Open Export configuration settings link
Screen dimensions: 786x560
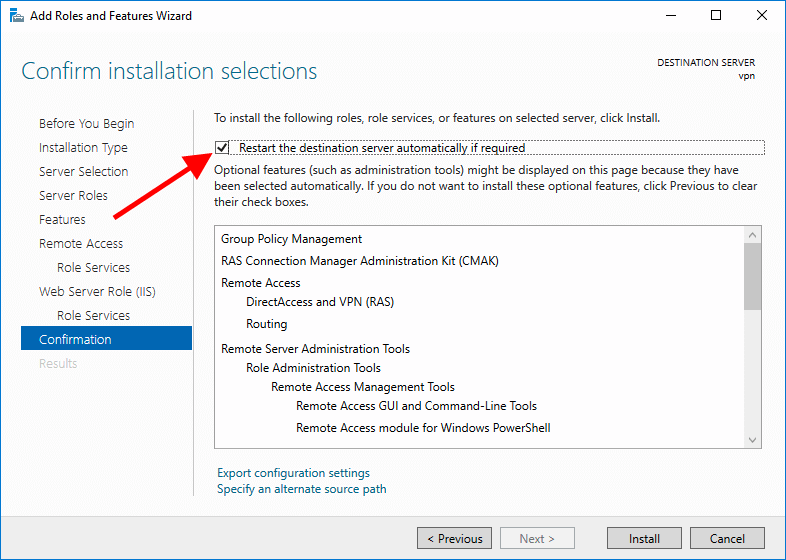[293, 473]
